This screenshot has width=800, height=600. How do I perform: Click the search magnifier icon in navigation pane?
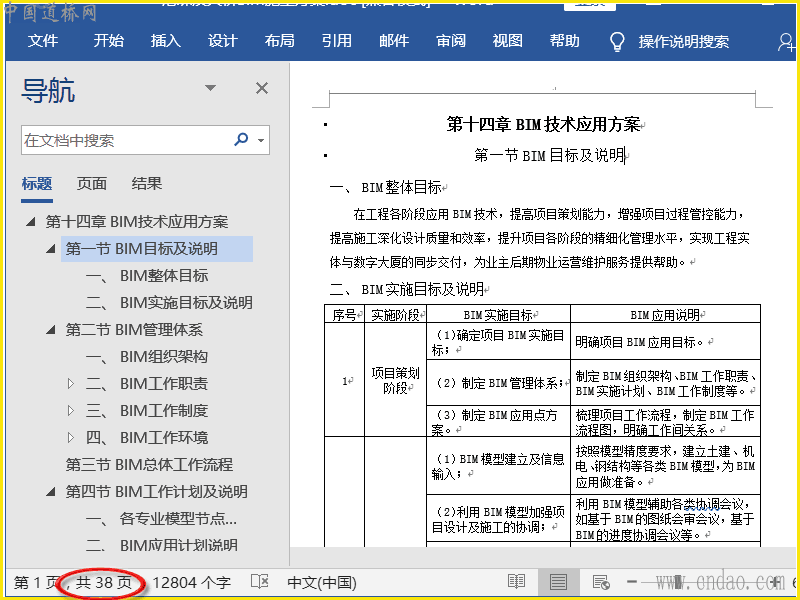tap(241, 140)
